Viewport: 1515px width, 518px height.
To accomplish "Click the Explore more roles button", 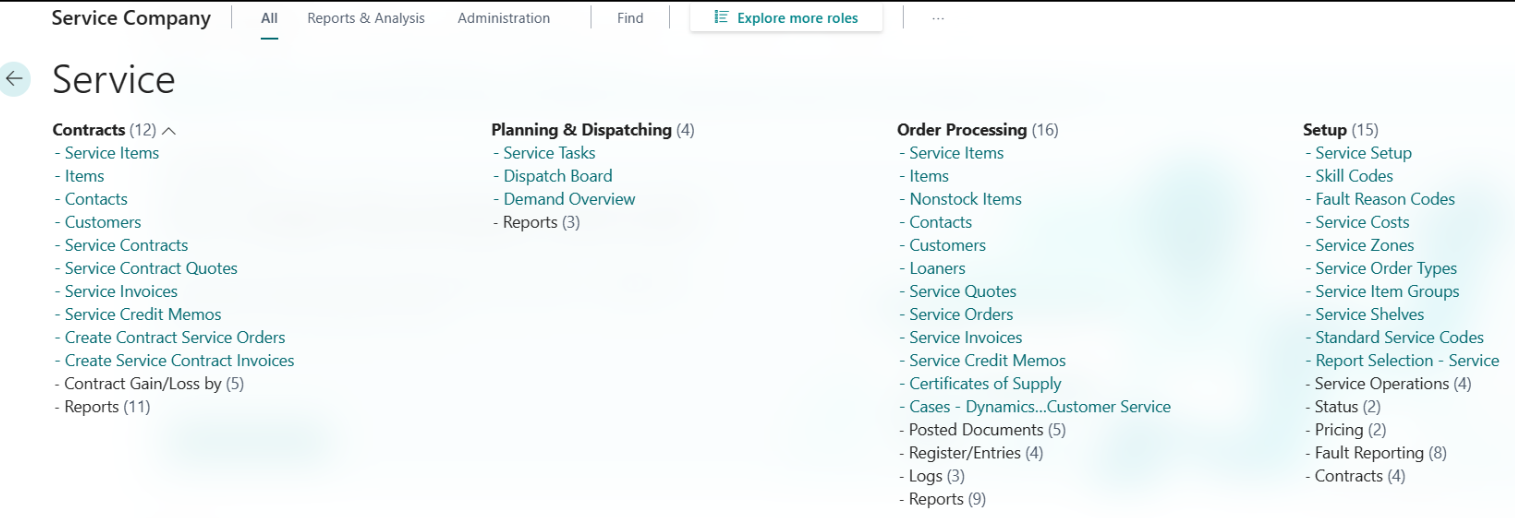I will coord(786,18).
